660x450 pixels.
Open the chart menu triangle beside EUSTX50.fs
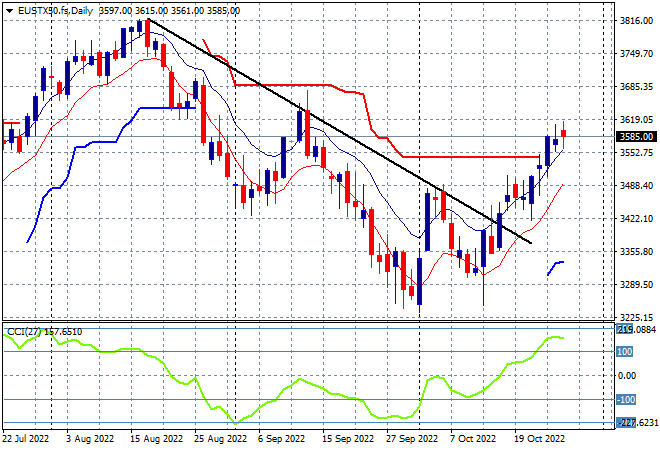9,11
